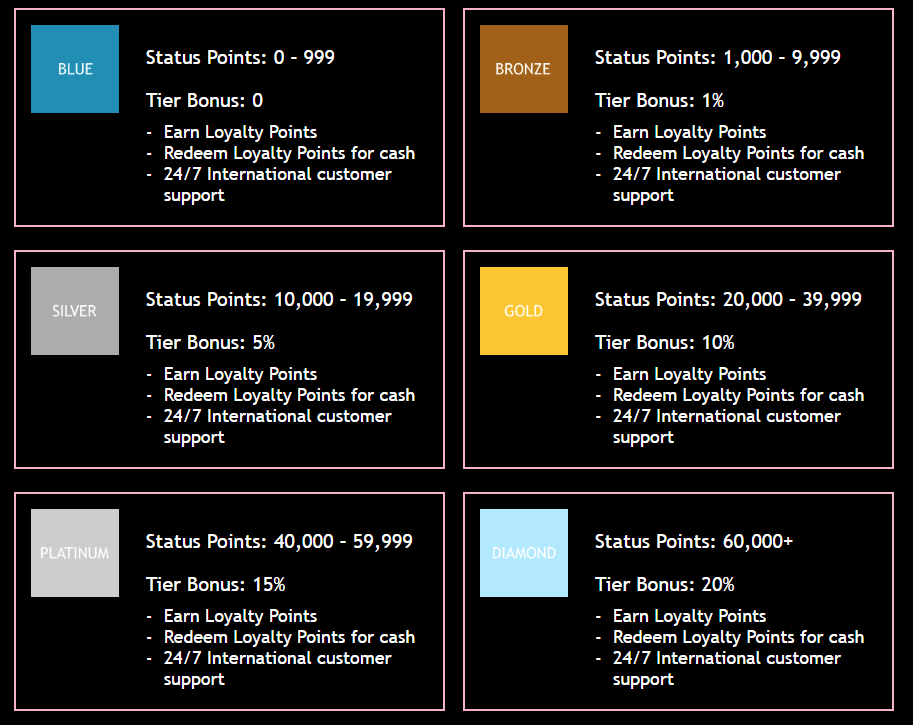This screenshot has height=725, width=913.
Task: Select Status Points 40,000 - 59,999 text
Action: [279, 541]
